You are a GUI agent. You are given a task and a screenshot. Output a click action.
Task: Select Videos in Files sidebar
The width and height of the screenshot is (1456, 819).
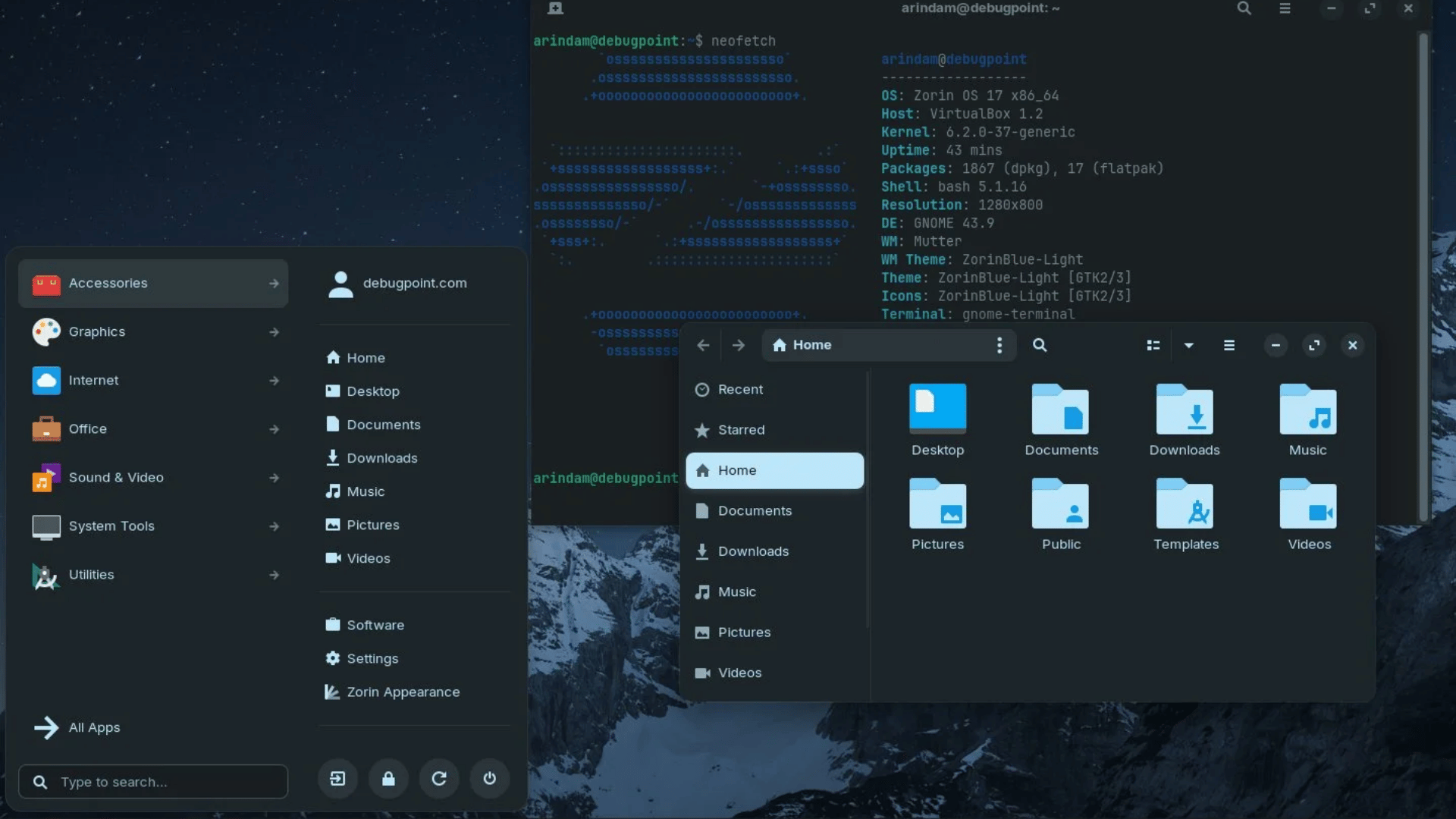pyautogui.click(x=775, y=673)
